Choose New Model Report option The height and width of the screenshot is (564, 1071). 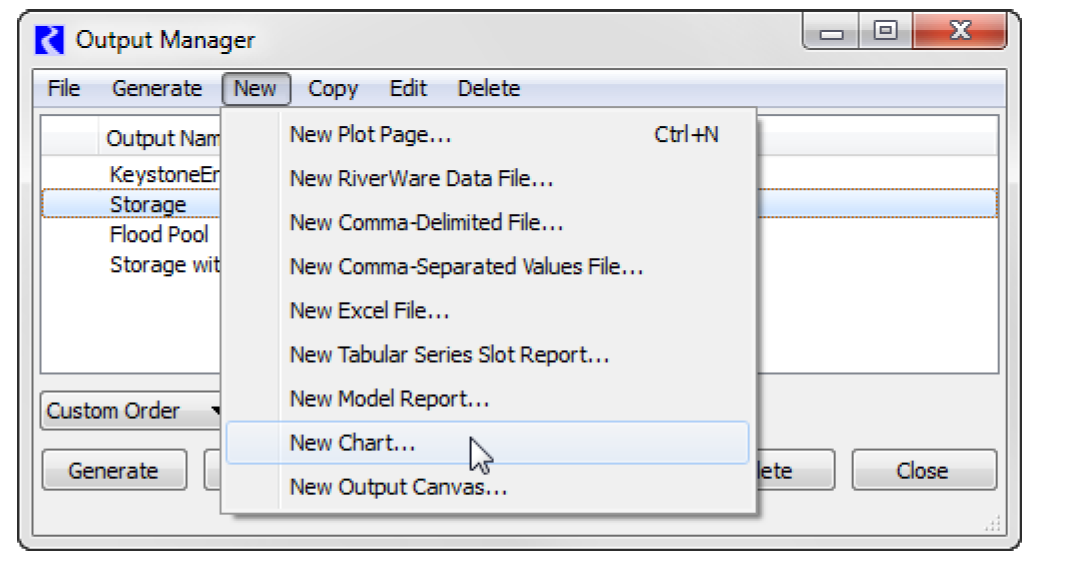389,399
